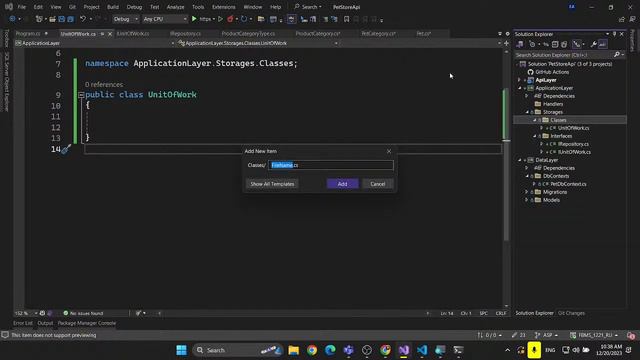
Task: Cancel the Add New Item dialog
Action: point(378,184)
